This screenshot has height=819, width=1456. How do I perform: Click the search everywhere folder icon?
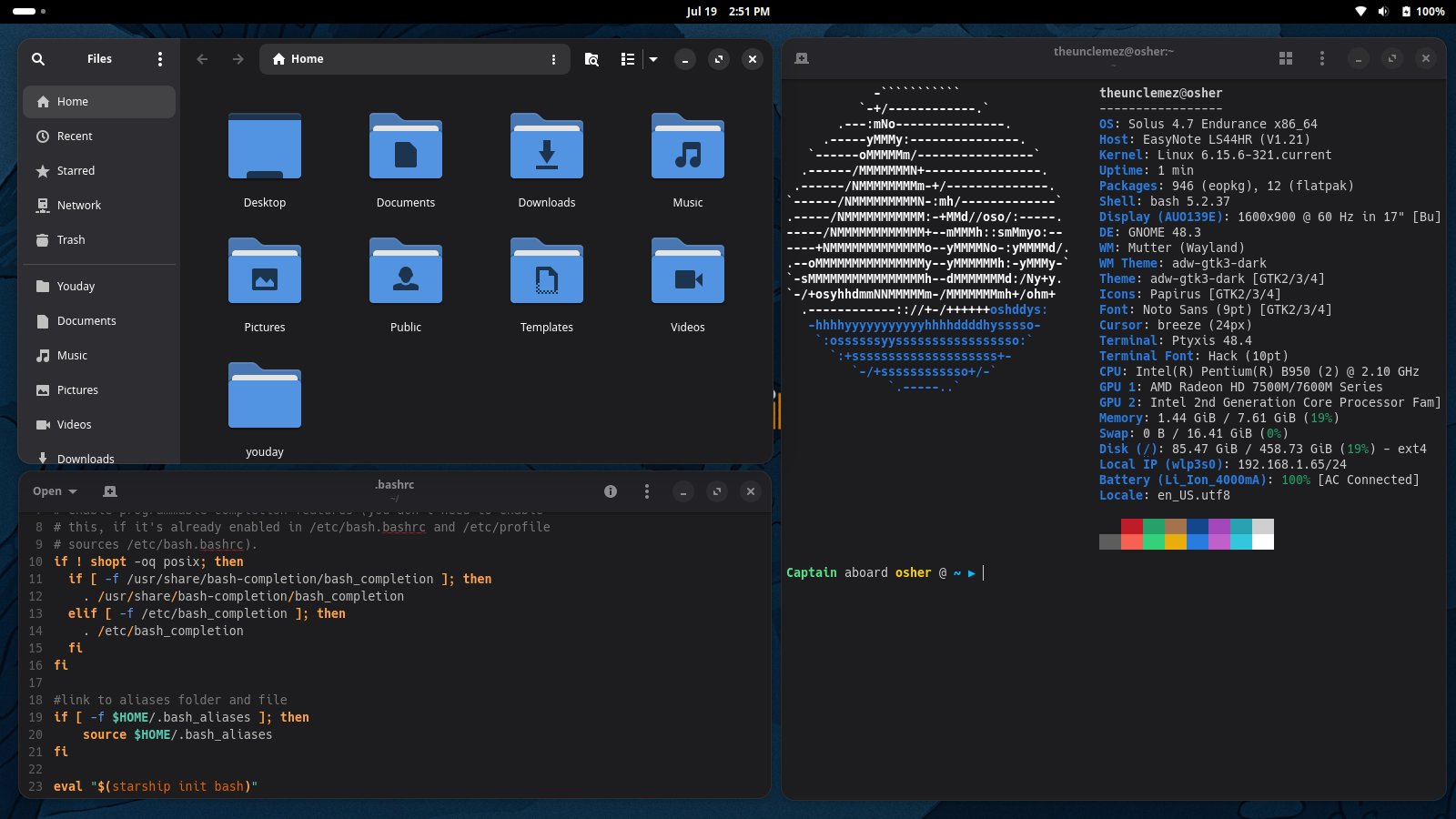pos(591,59)
